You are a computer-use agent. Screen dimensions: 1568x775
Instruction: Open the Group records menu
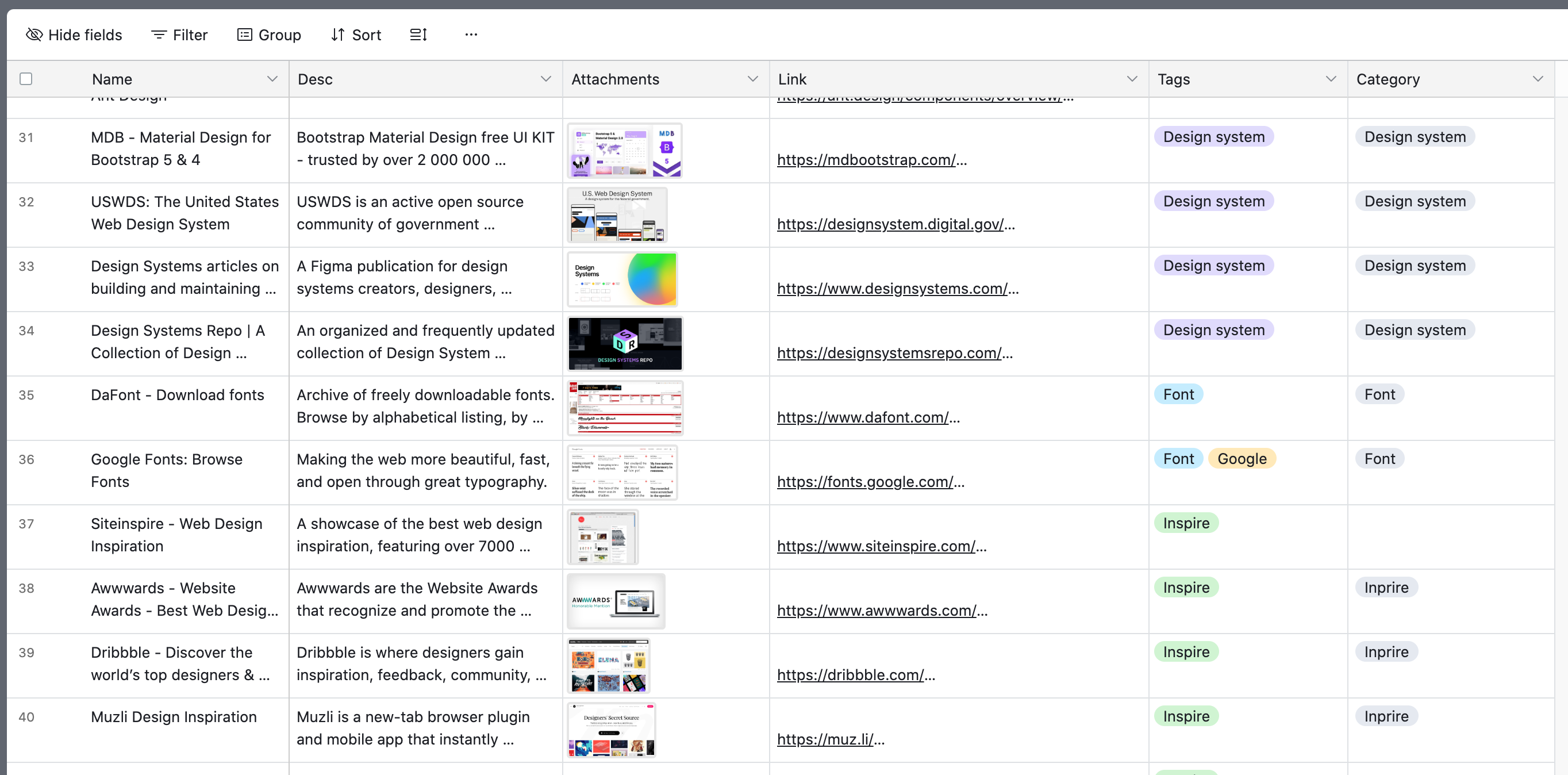(x=268, y=34)
